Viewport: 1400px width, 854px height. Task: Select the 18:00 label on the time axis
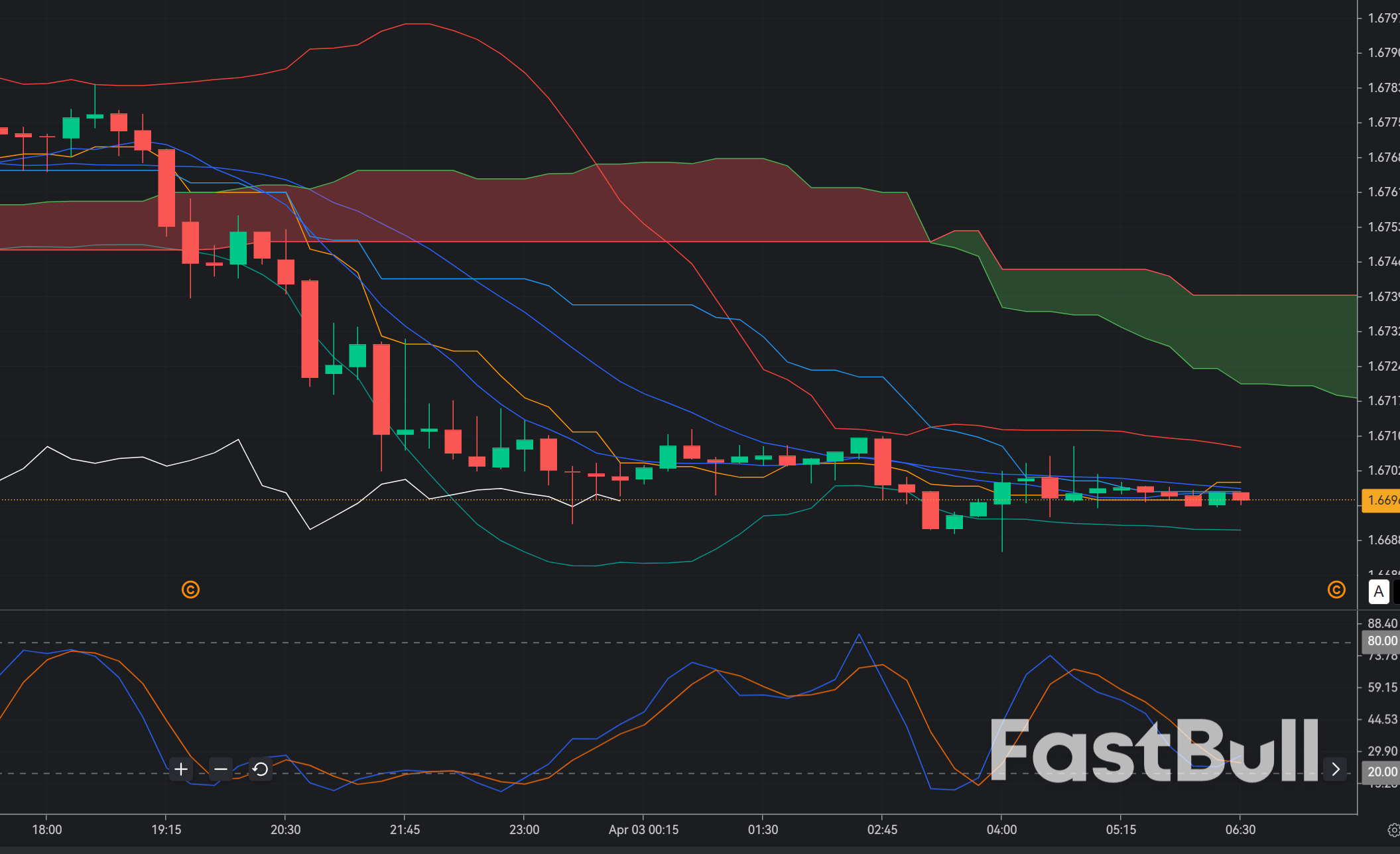click(x=48, y=829)
